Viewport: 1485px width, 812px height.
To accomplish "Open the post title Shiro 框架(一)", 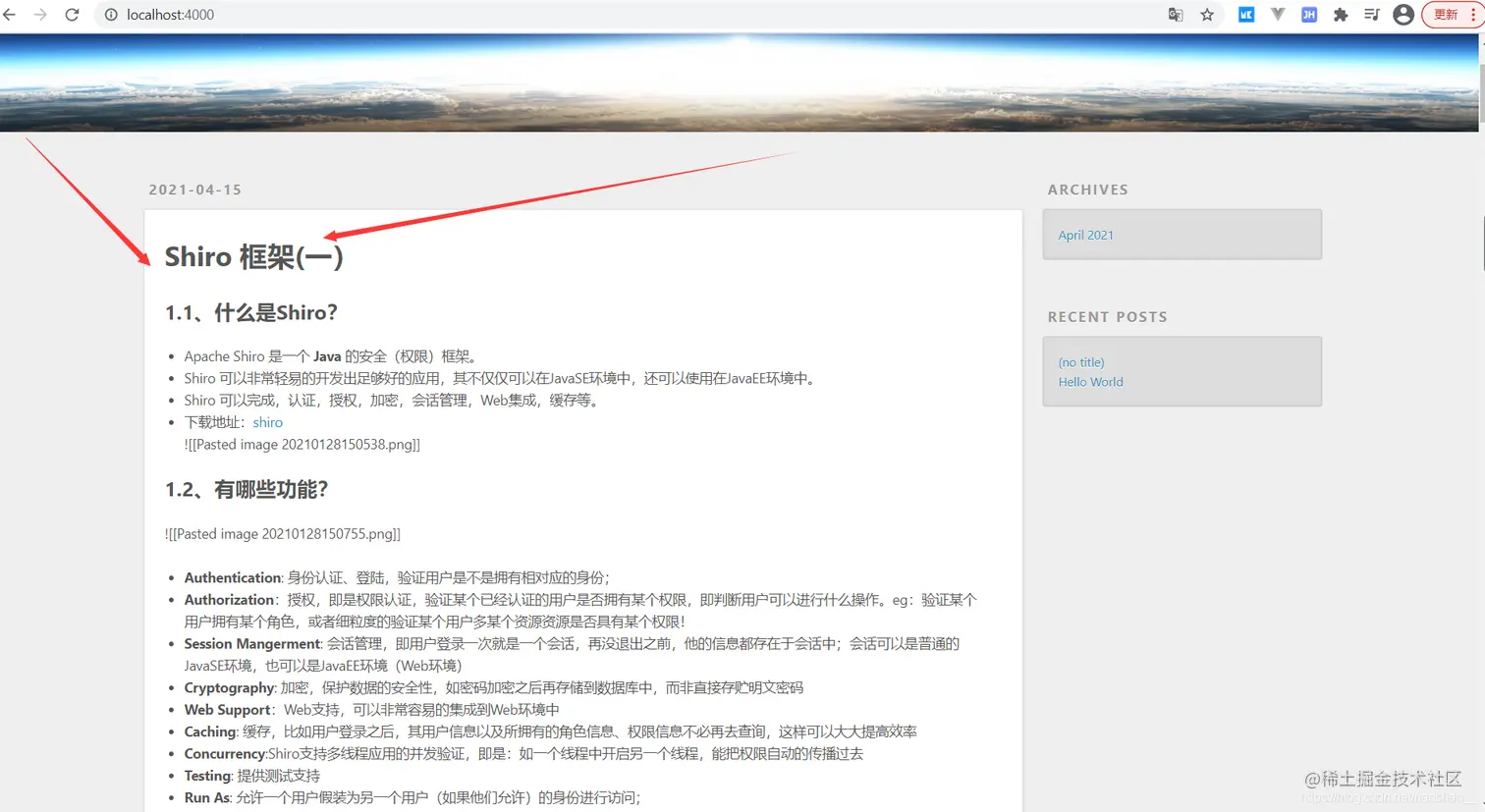I will click(x=253, y=257).
